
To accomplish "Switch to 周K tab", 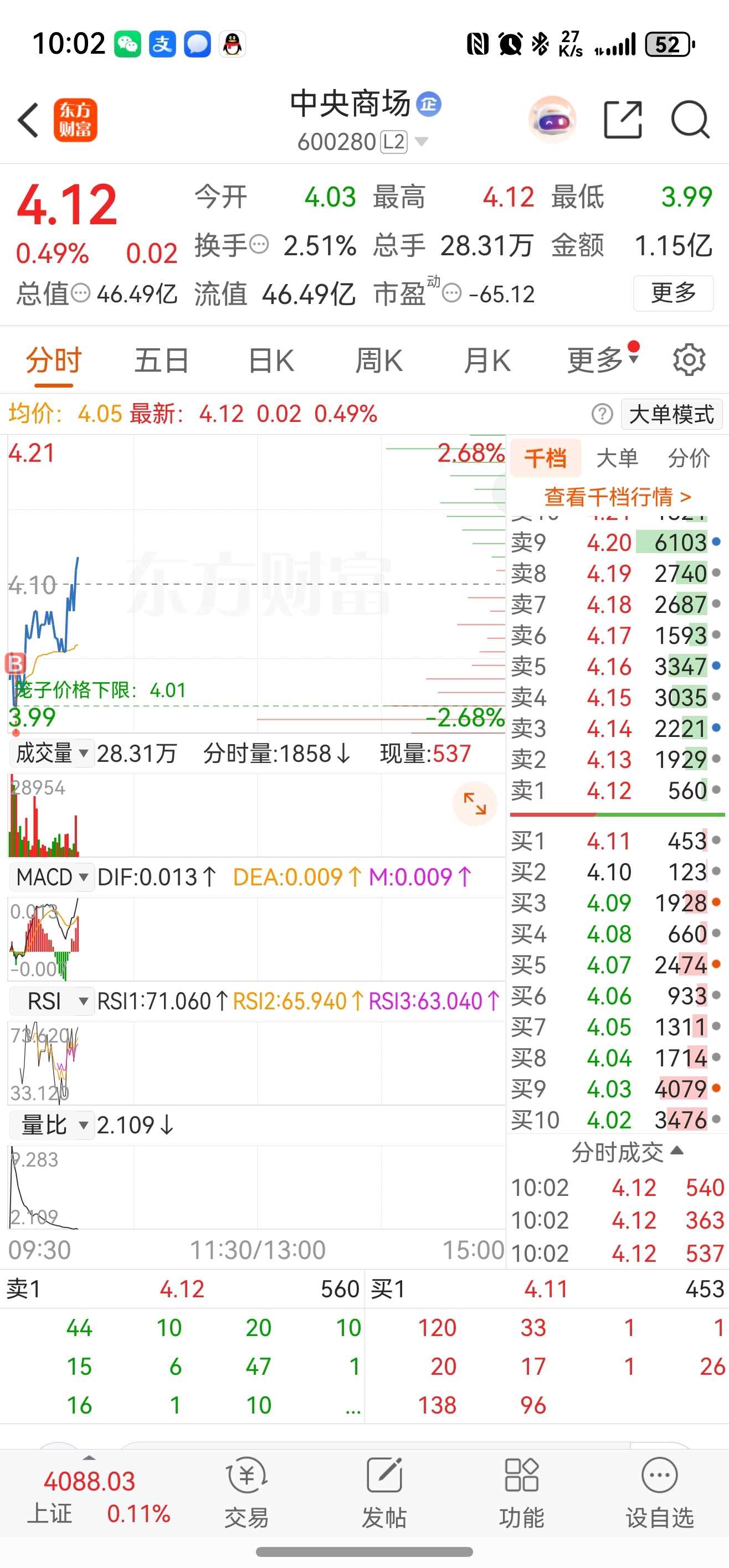I will 379,360.
